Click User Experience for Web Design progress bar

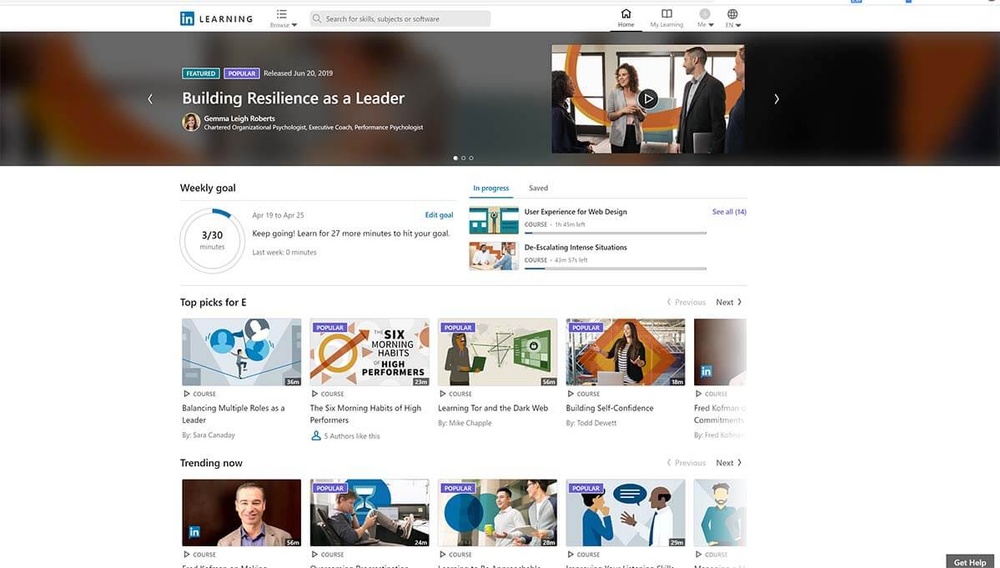click(x=615, y=233)
